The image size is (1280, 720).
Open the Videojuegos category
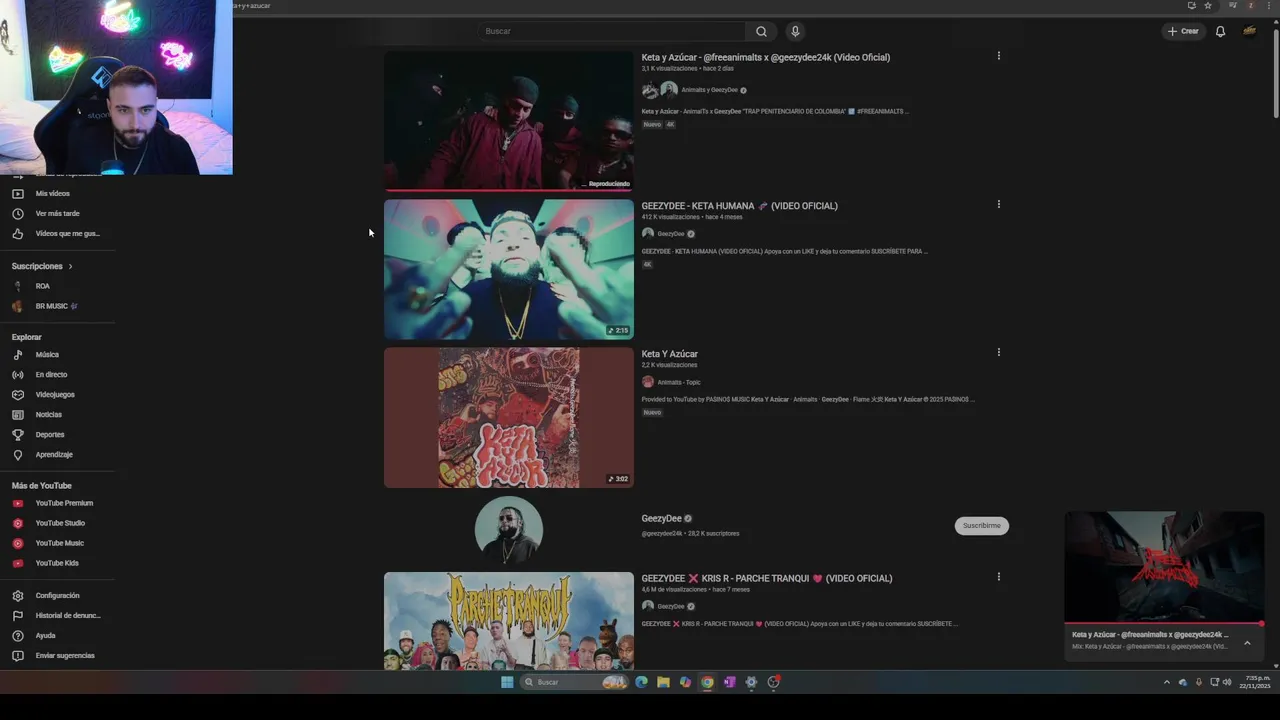tap(56, 394)
